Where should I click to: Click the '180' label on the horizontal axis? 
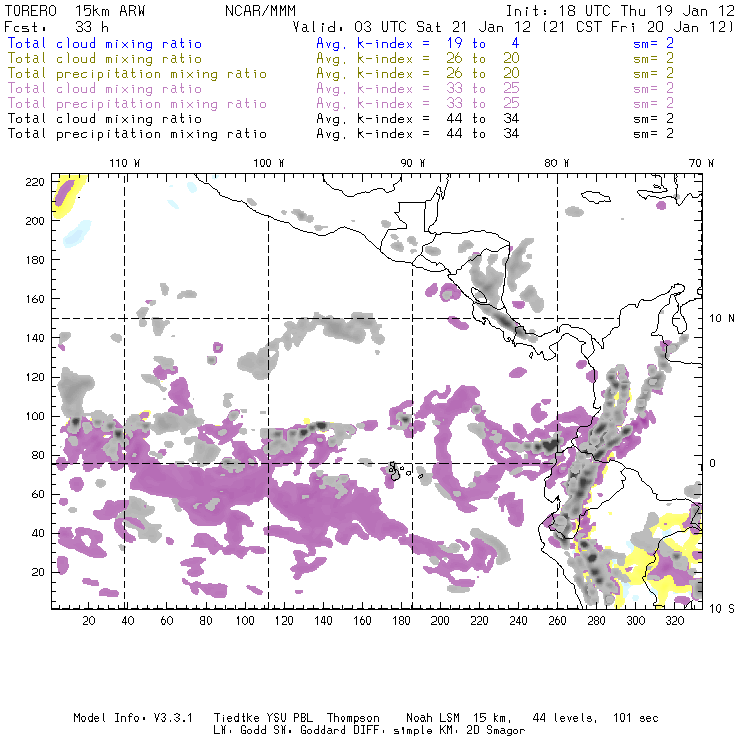tap(401, 621)
